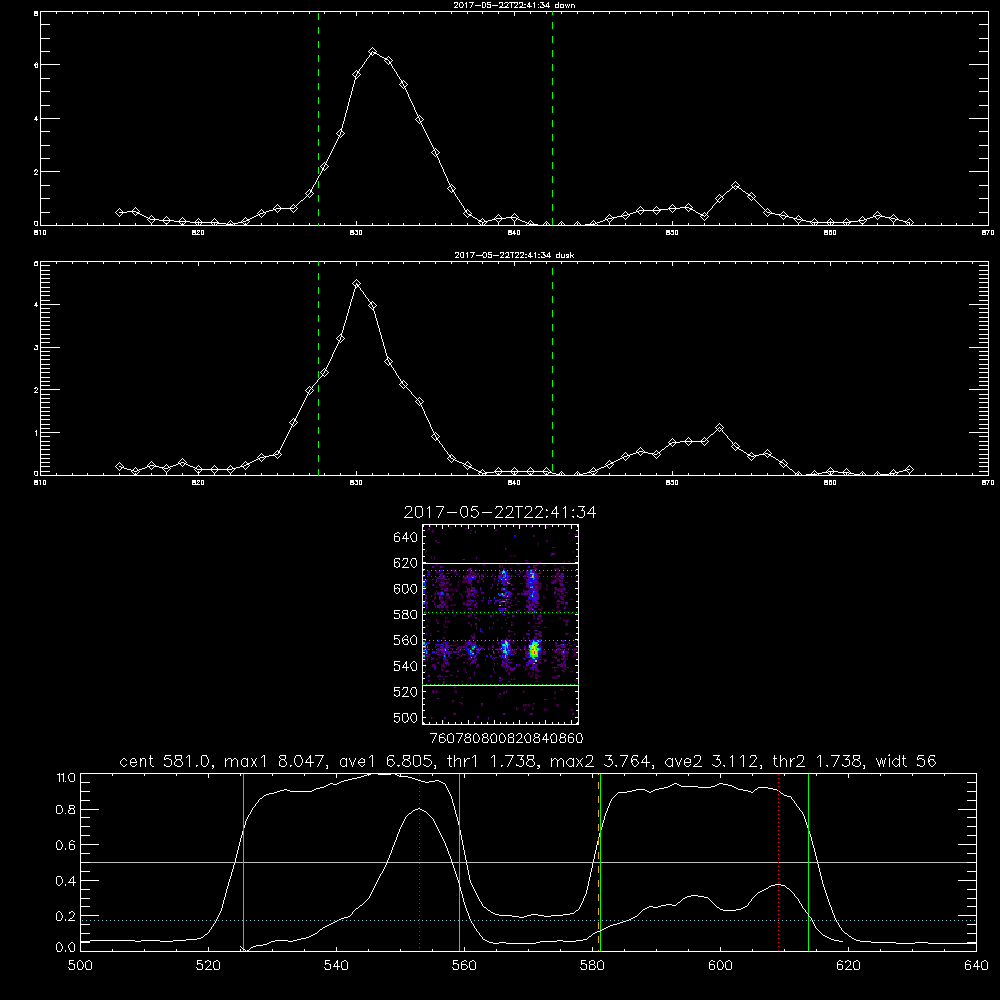This screenshot has width=1000, height=1000.
Task: Click the '0.4' y-axis label of bottom plot
Action: [66, 881]
